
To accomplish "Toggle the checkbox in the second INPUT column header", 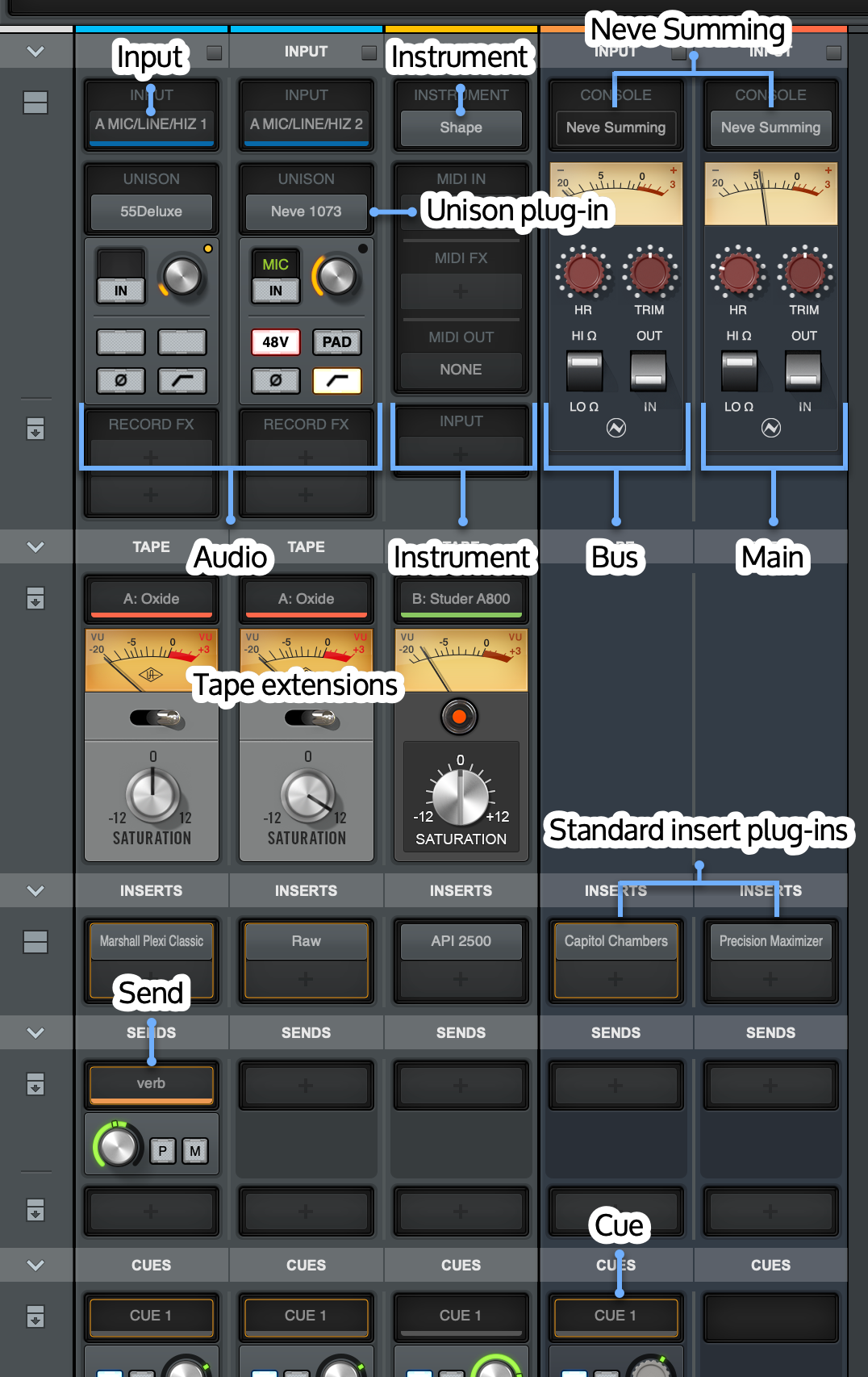I will click(369, 52).
